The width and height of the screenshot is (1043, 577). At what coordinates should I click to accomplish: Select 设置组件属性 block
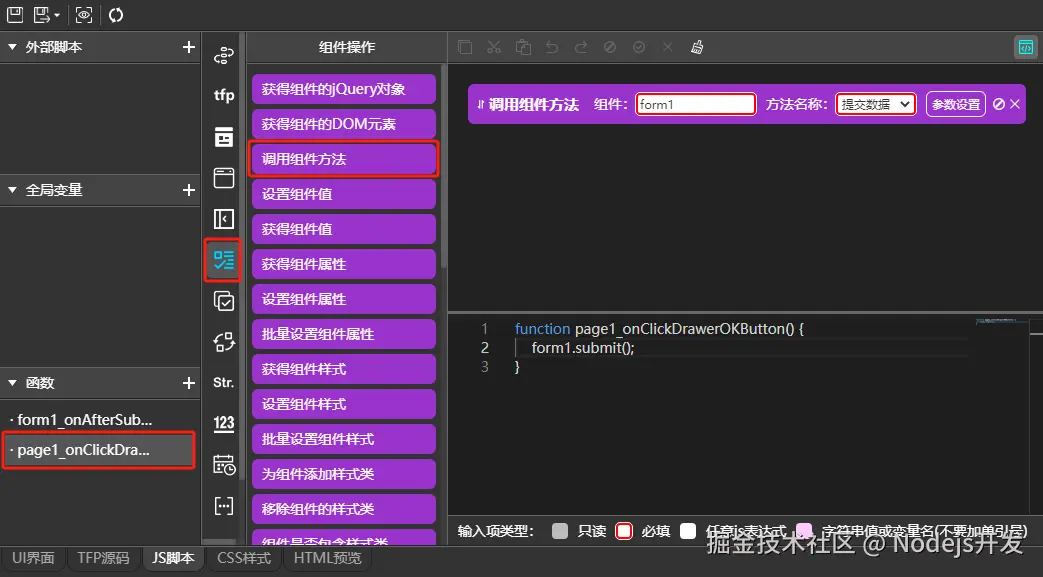(x=344, y=299)
